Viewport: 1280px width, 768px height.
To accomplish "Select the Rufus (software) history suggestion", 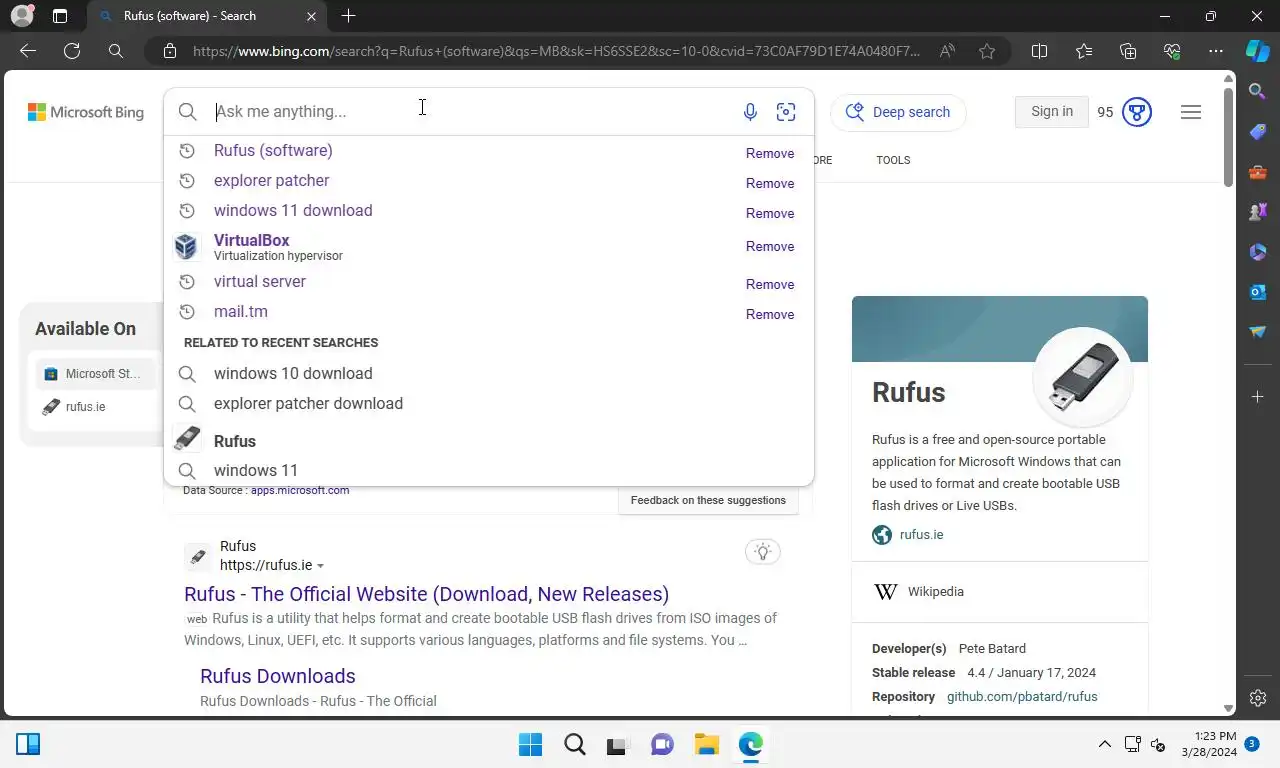I will pyautogui.click(x=273, y=151).
